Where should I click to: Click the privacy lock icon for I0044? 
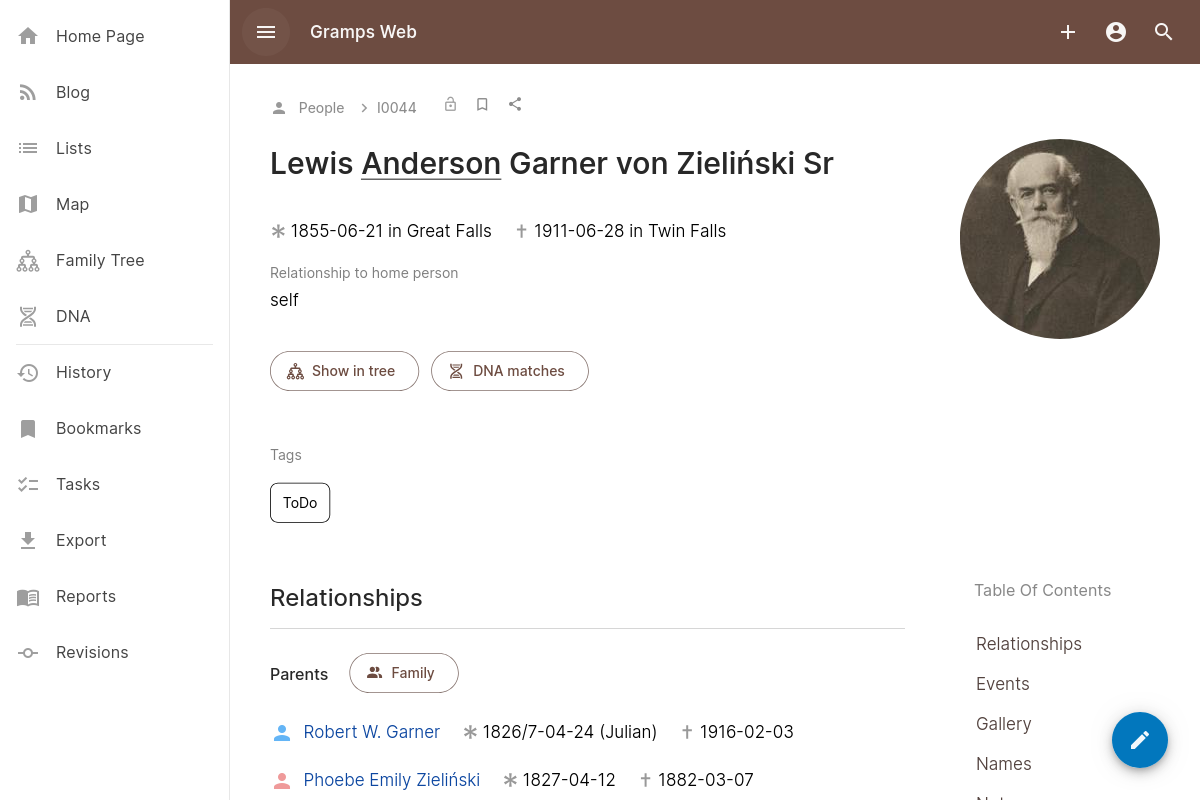450,104
